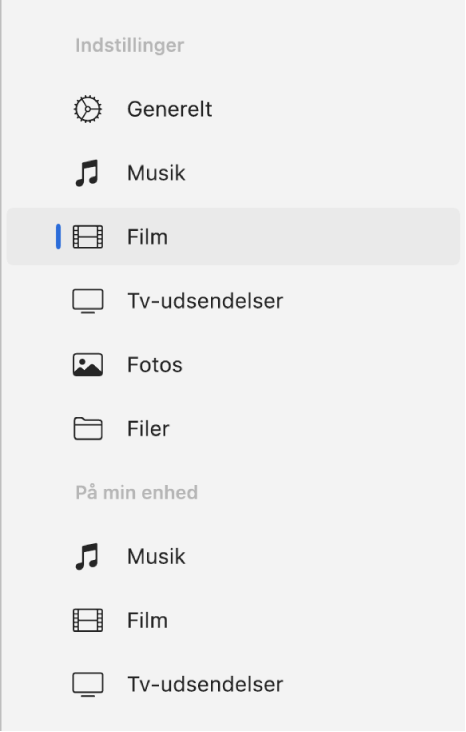
Task: Click the TV screen icon under På min enhed
Action: (x=88, y=684)
